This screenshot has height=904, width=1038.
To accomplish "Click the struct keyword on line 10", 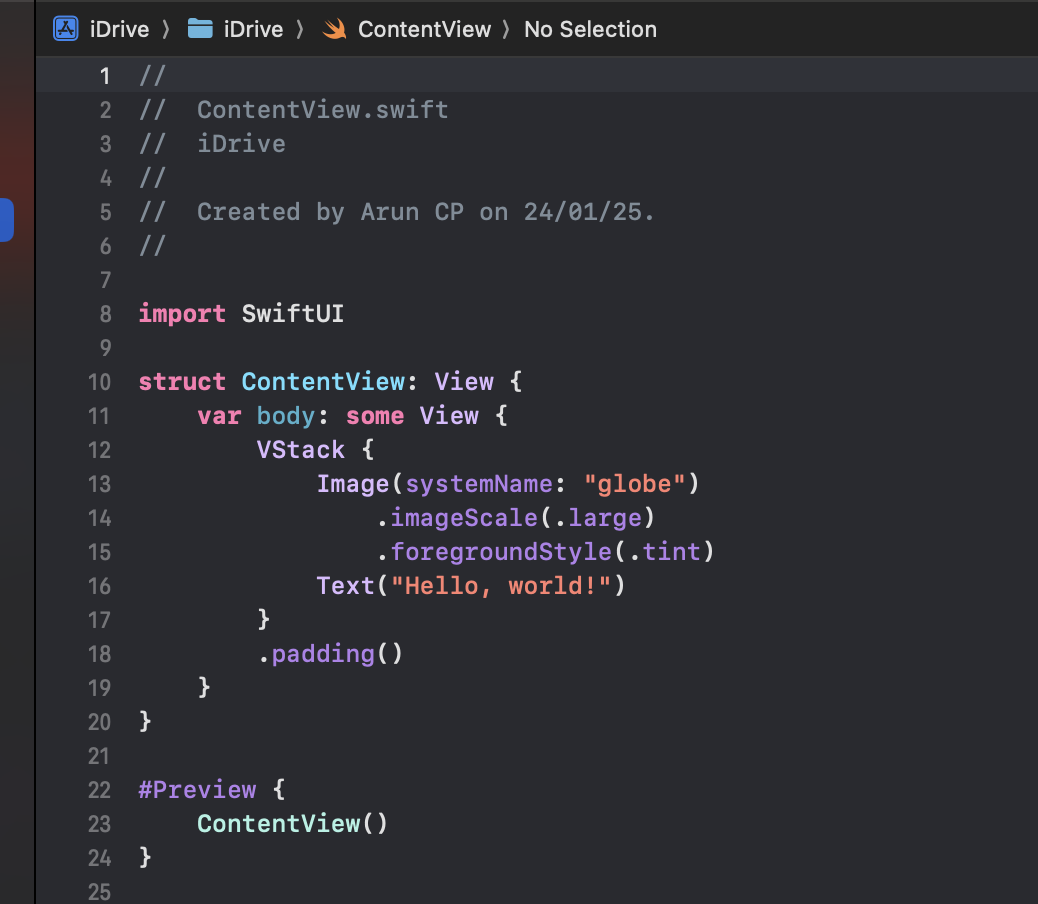I will coord(182,382).
